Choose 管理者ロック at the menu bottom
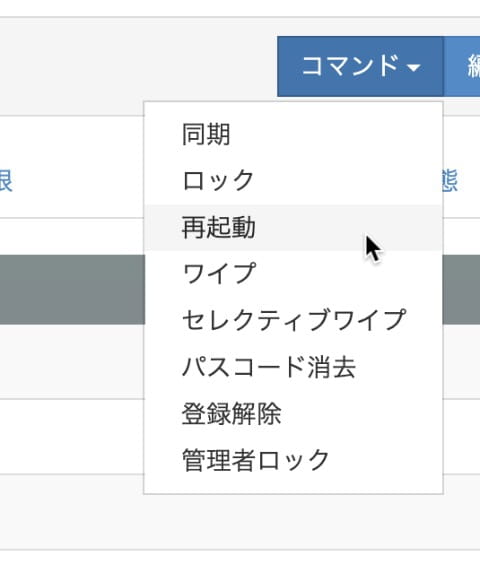480x564 pixels. click(x=293, y=460)
